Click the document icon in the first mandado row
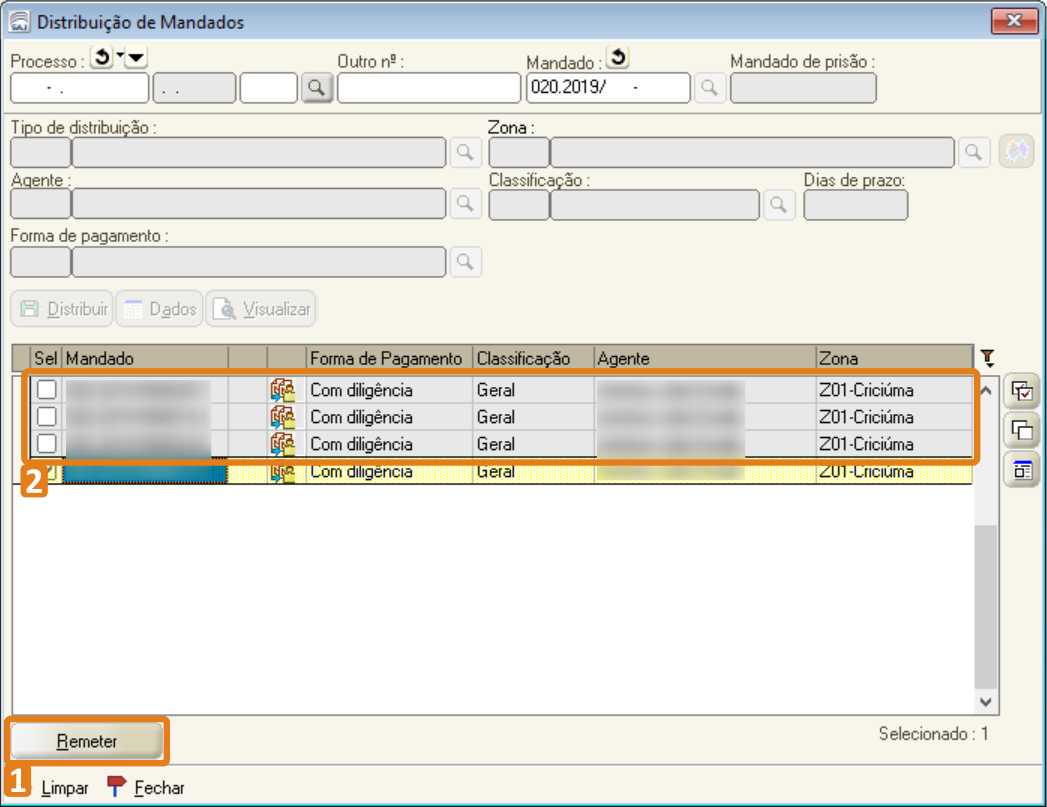 (283, 390)
